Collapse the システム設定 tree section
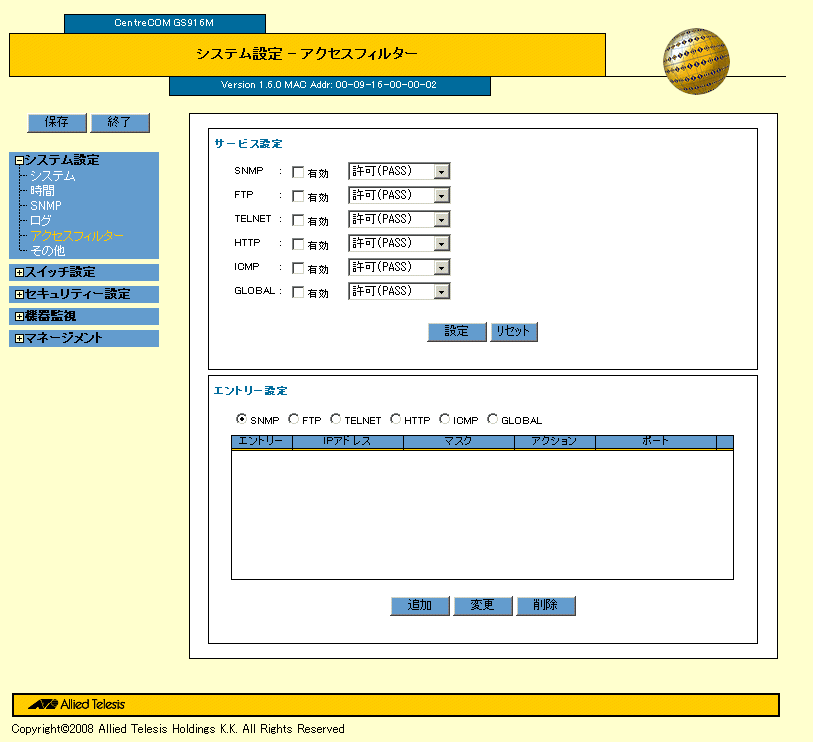 [x=19, y=160]
